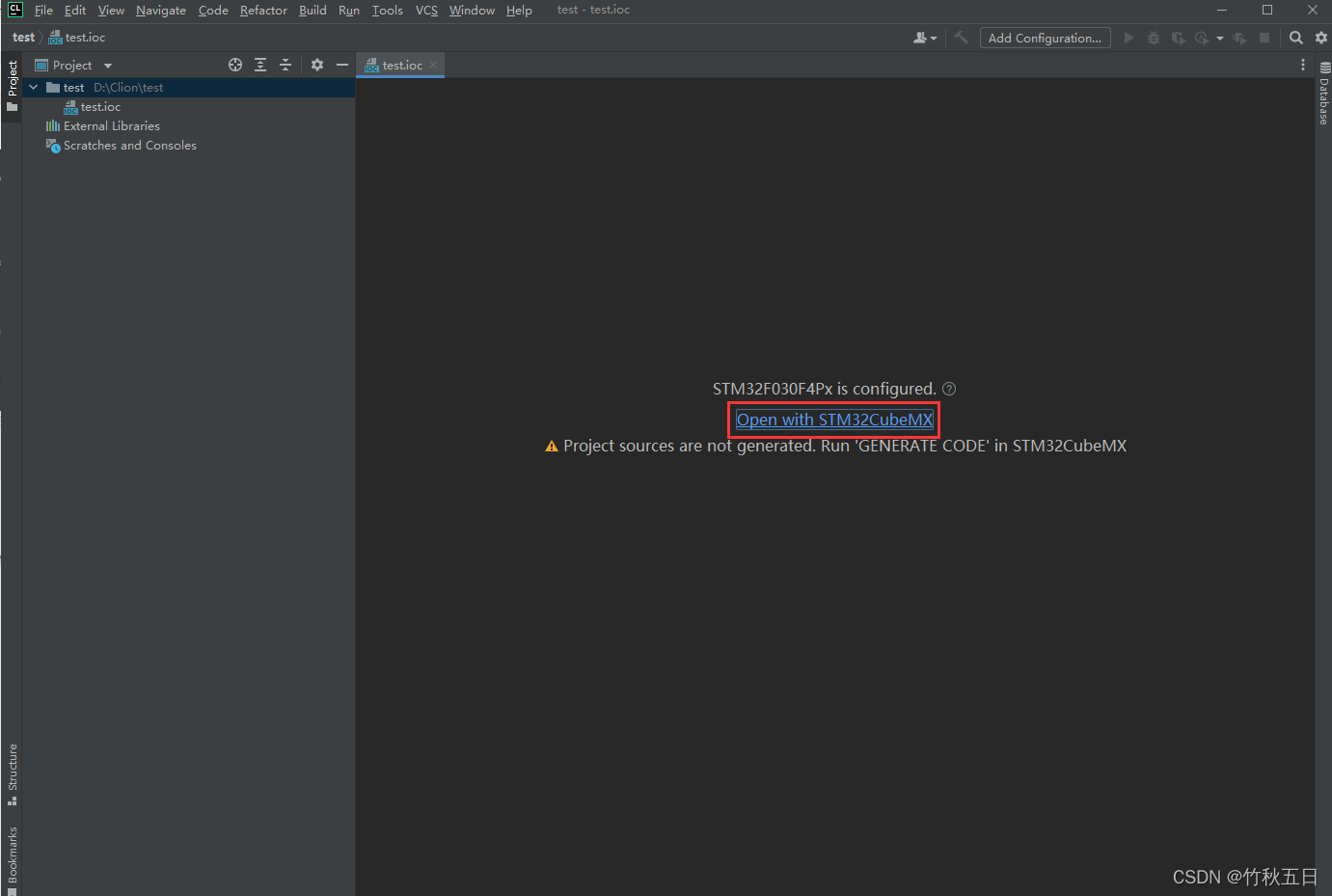
Task: Open the Refactor menu
Action: point(263,10)
